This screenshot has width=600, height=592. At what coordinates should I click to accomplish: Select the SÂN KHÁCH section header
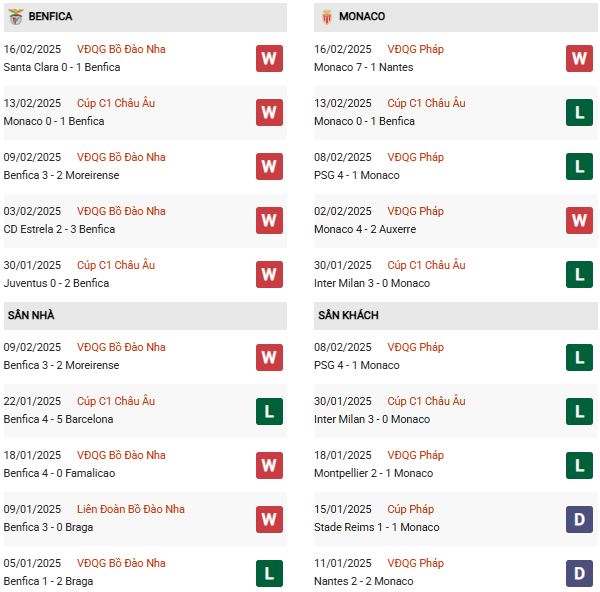point(350,315)
